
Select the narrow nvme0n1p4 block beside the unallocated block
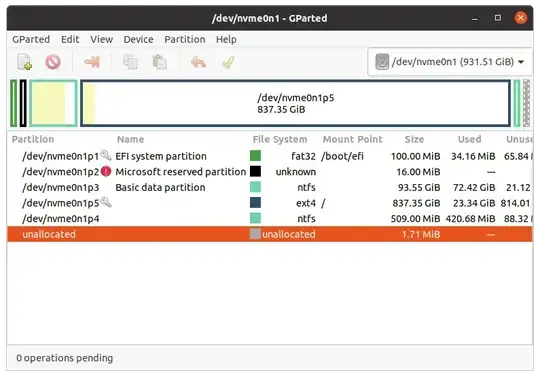tap(517, 103)
